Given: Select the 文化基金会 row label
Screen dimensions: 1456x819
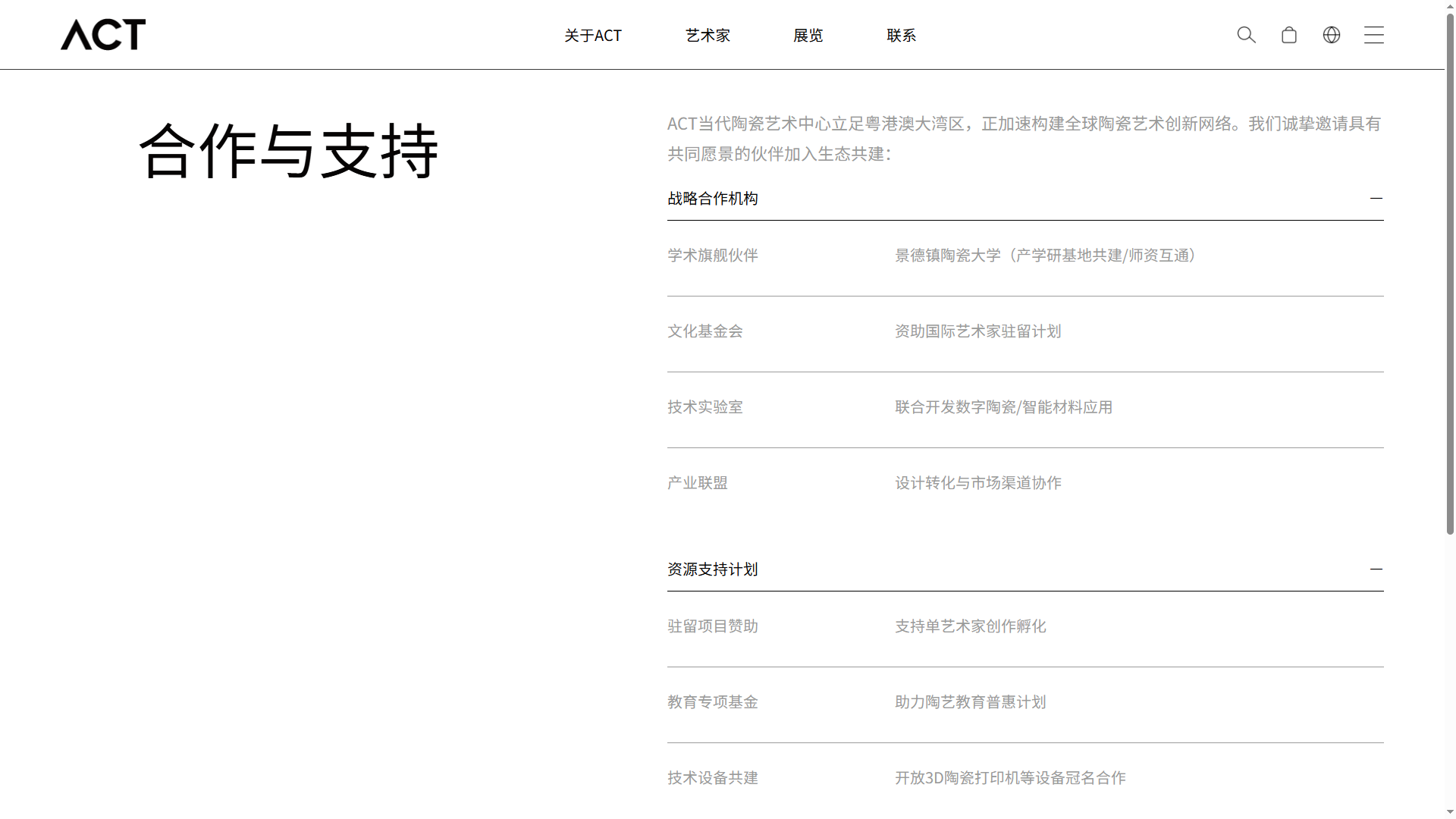Looking at the screenshot, I should coord(705,331).
